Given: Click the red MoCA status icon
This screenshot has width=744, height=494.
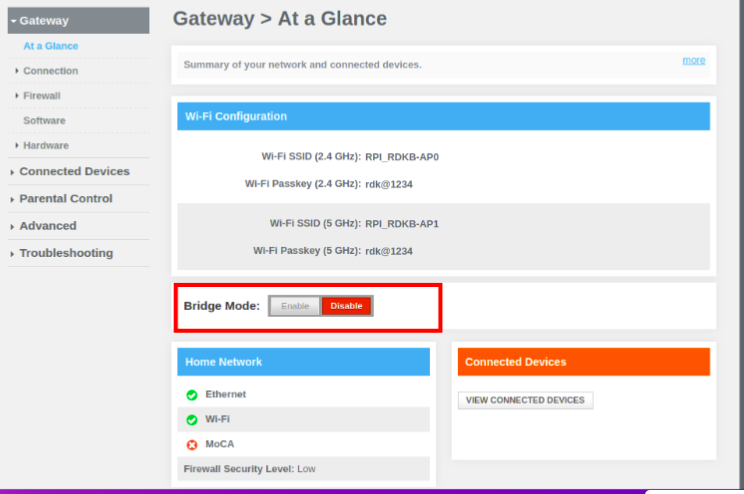Looking at the screenshot, I should click(191, 444).
